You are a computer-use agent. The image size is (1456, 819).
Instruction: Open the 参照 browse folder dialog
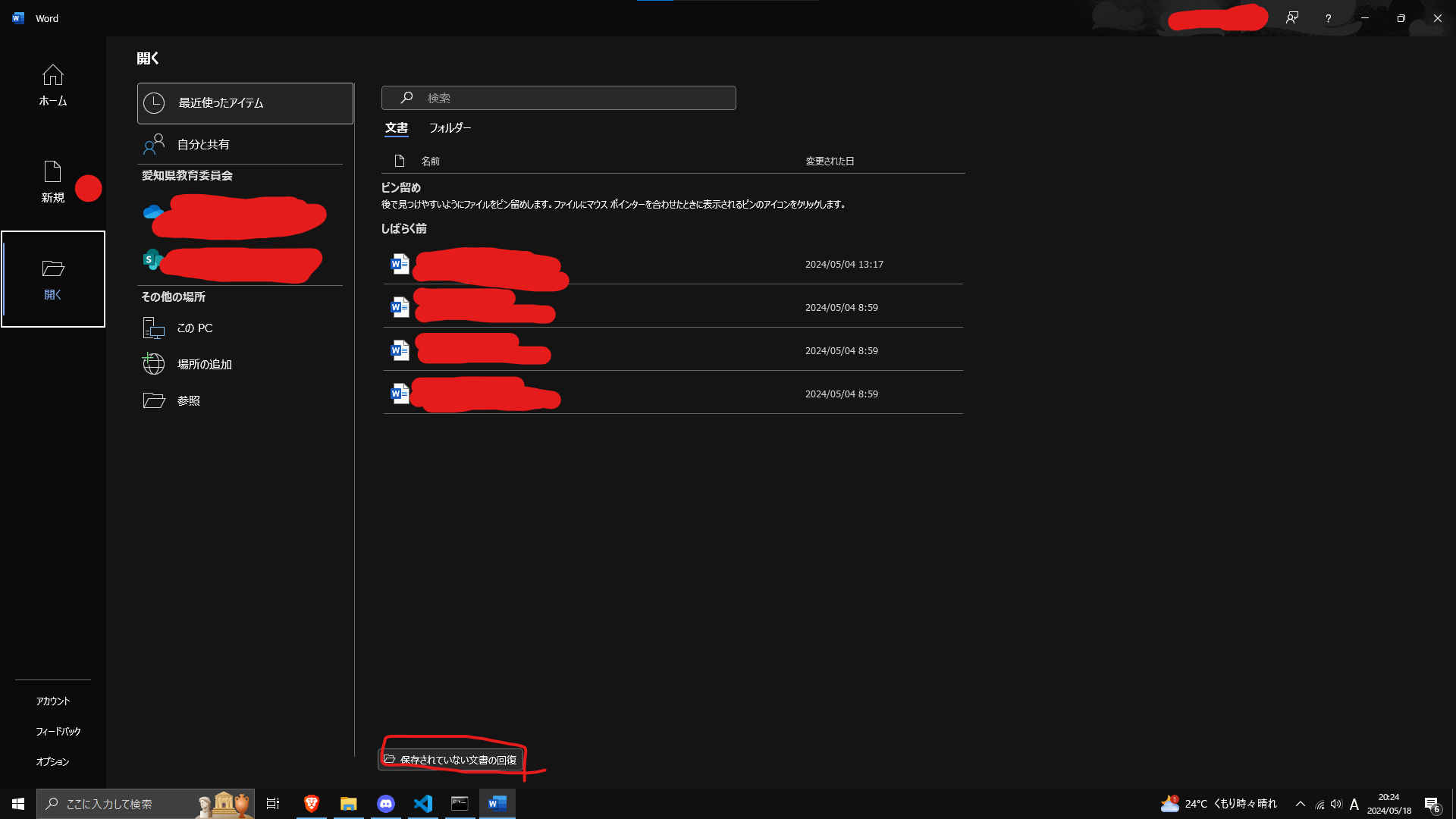coord(188,401)
